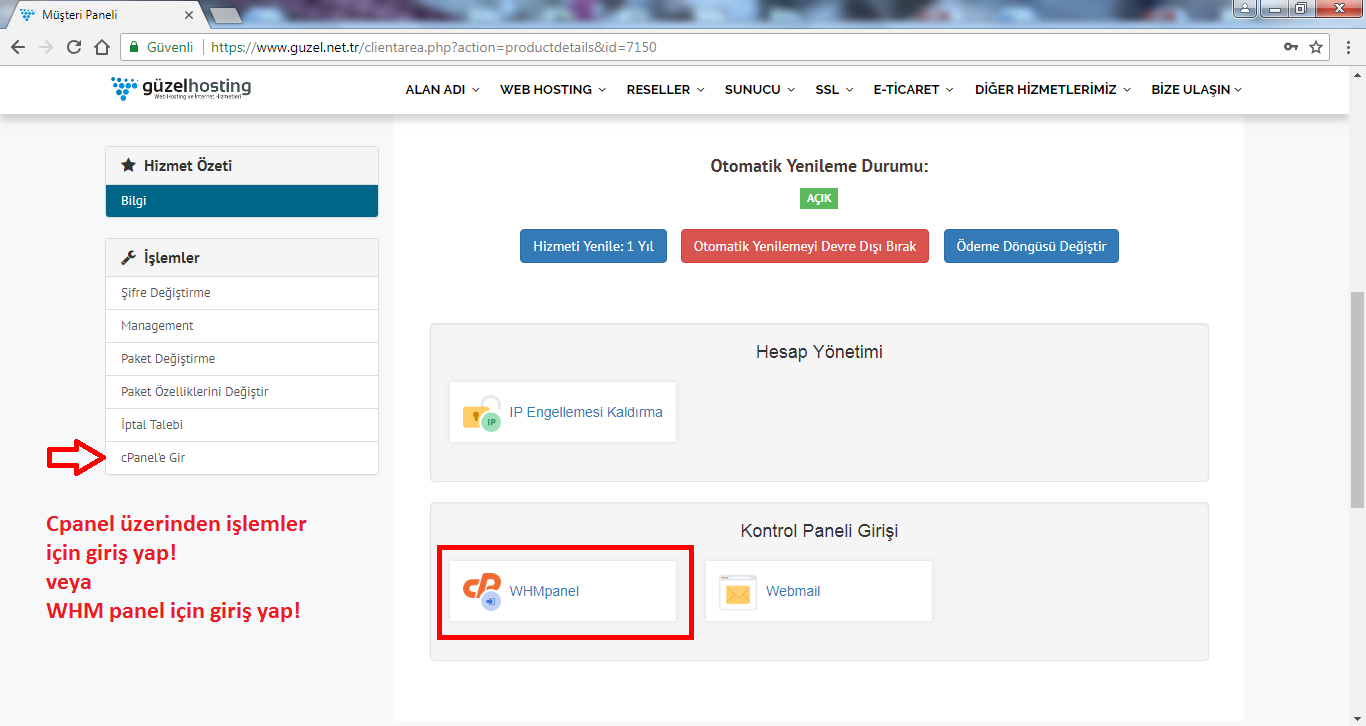This screenshot has width=1366, height=726.
Task: Open Paket Özelliklerini Değiştir
Action: click(x=242, y=392)
